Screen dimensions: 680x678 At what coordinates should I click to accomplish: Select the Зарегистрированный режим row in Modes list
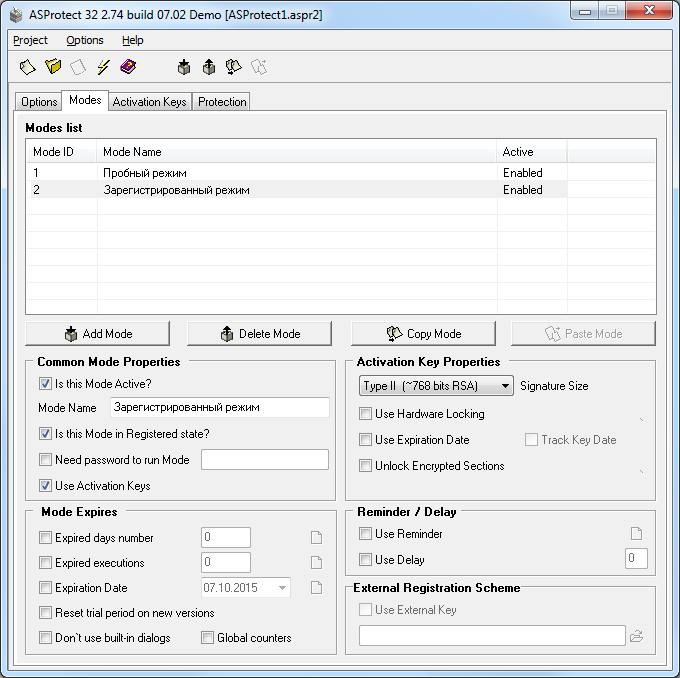pos(297,190)
